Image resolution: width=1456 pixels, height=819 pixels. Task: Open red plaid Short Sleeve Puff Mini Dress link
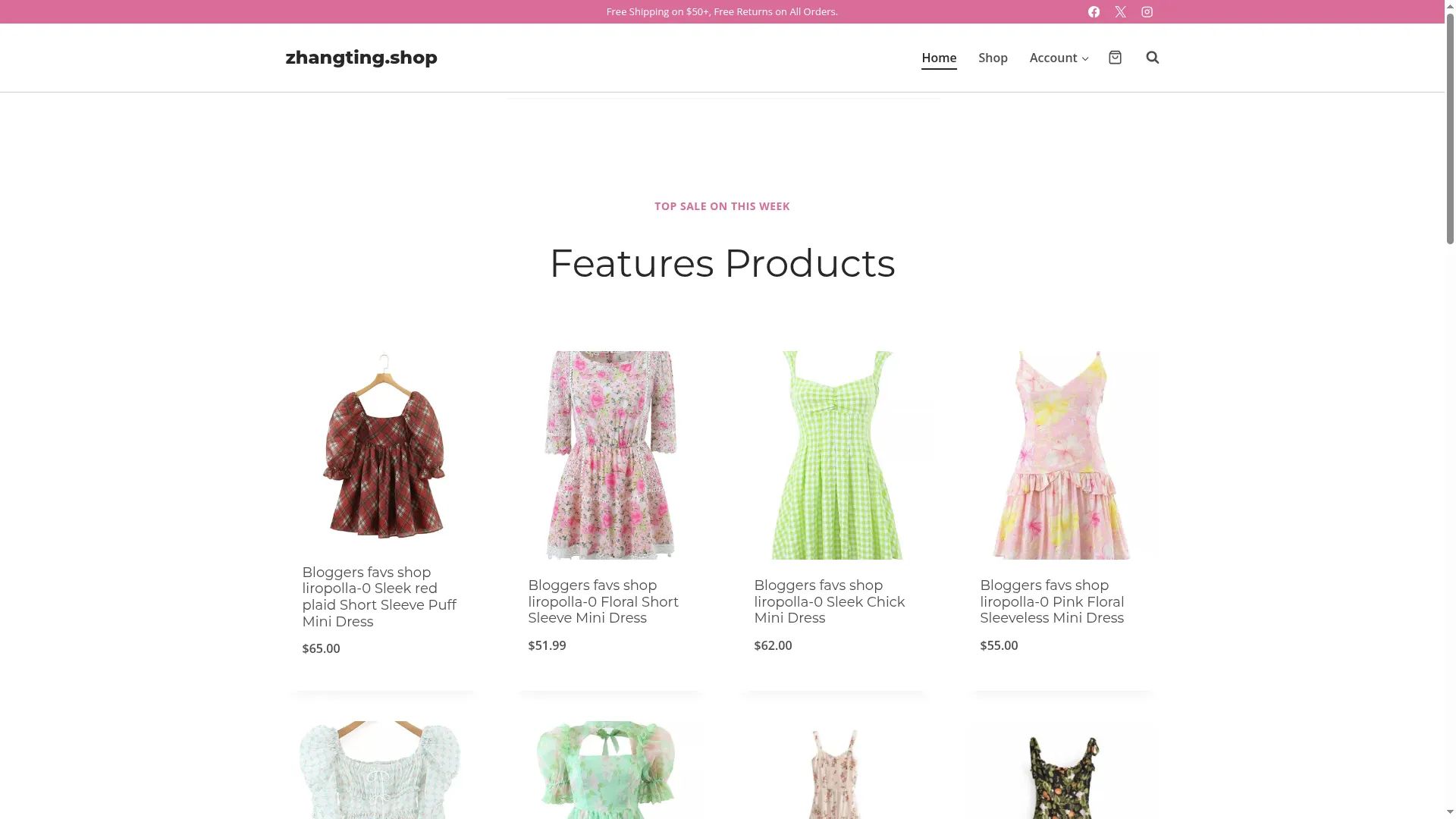(379, 597)
